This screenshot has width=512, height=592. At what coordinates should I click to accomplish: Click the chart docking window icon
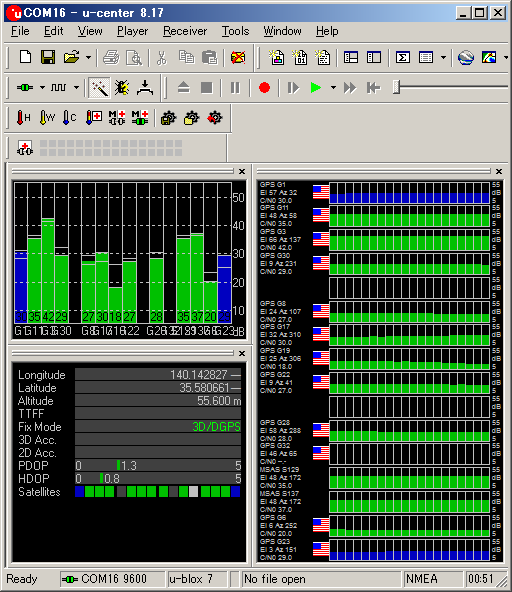(x=489, y=57)
